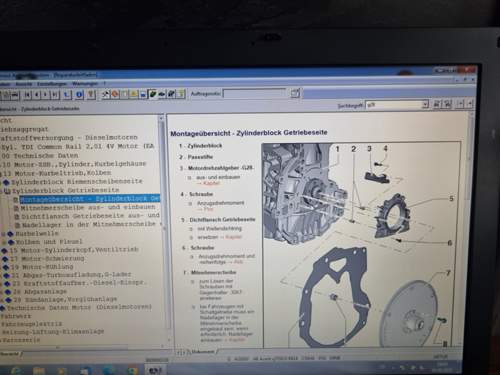Image resolution: width=500 pixels, height=375 pixels.
Task: Click the ElsaWin app icon on taskbar
Action: point(155,370)
